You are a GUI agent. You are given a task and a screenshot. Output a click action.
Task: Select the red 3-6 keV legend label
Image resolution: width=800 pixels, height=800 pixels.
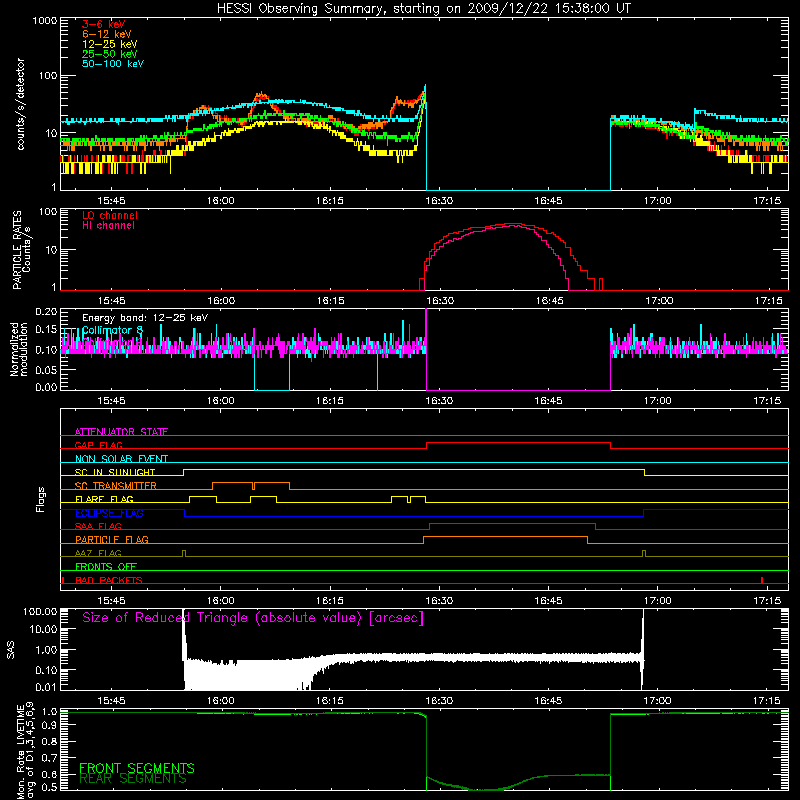click(x=103, y=24)
